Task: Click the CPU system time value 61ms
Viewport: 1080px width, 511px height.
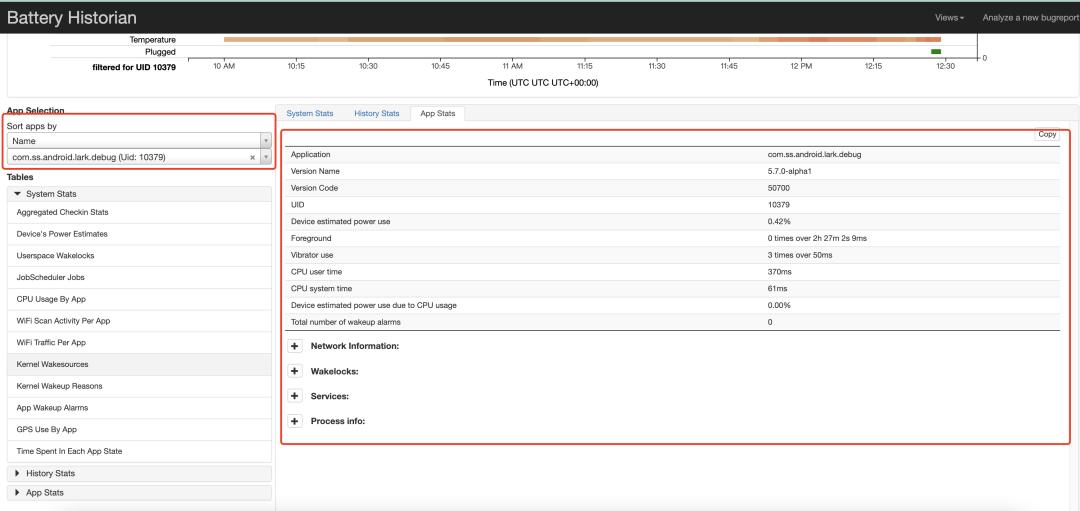Action: tap(777, 289)
